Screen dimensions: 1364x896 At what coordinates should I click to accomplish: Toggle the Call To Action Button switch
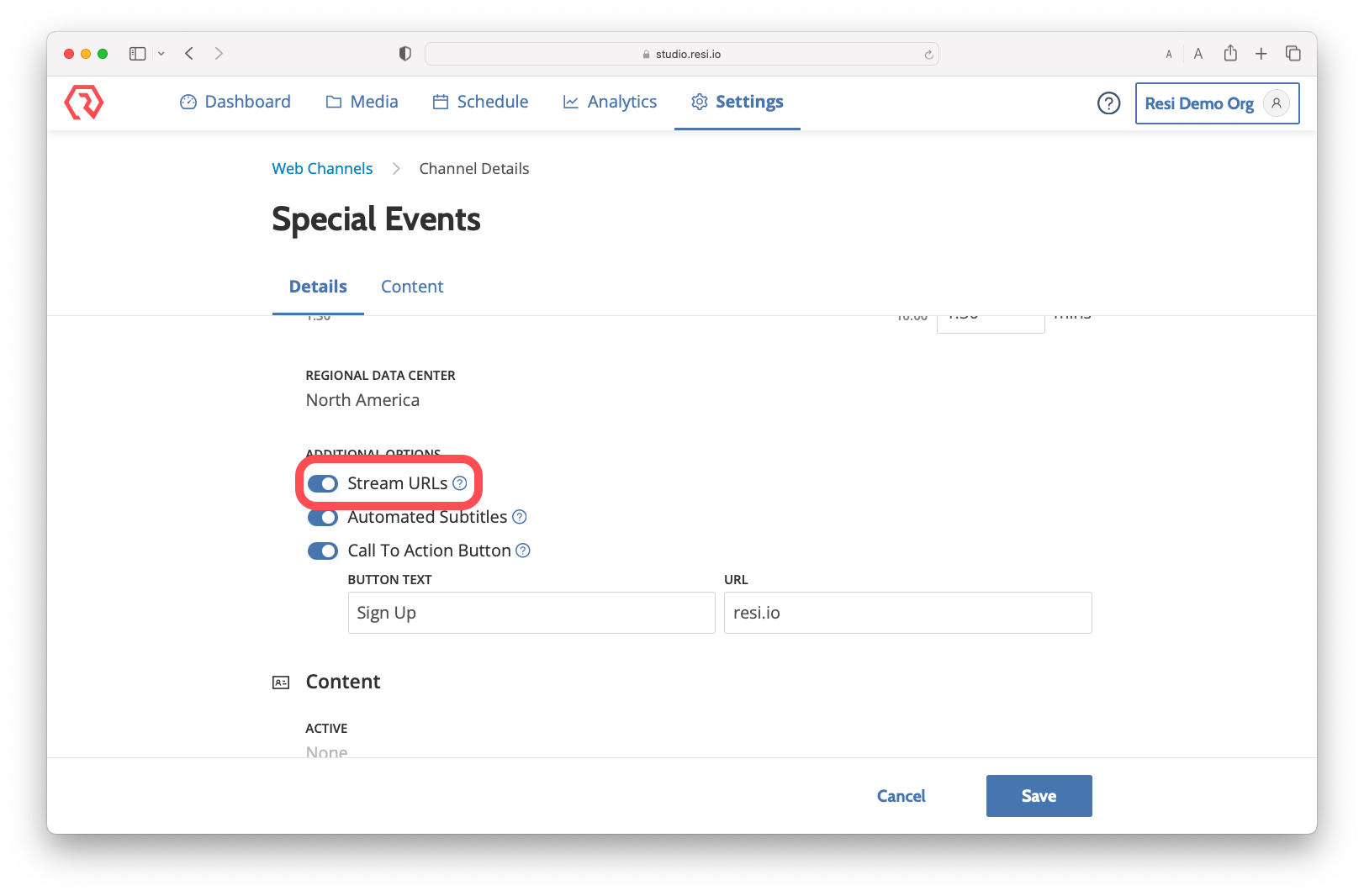tap(323, 551)
